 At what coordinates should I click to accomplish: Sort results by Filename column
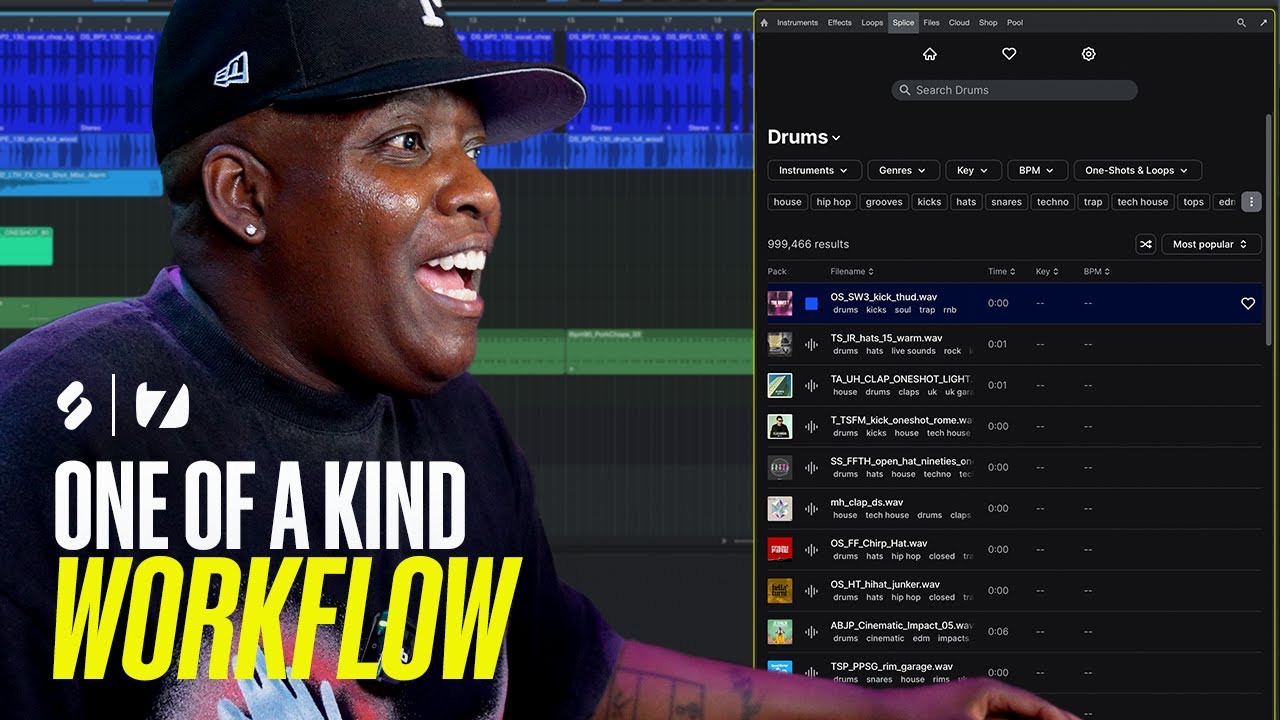(852, 271)
